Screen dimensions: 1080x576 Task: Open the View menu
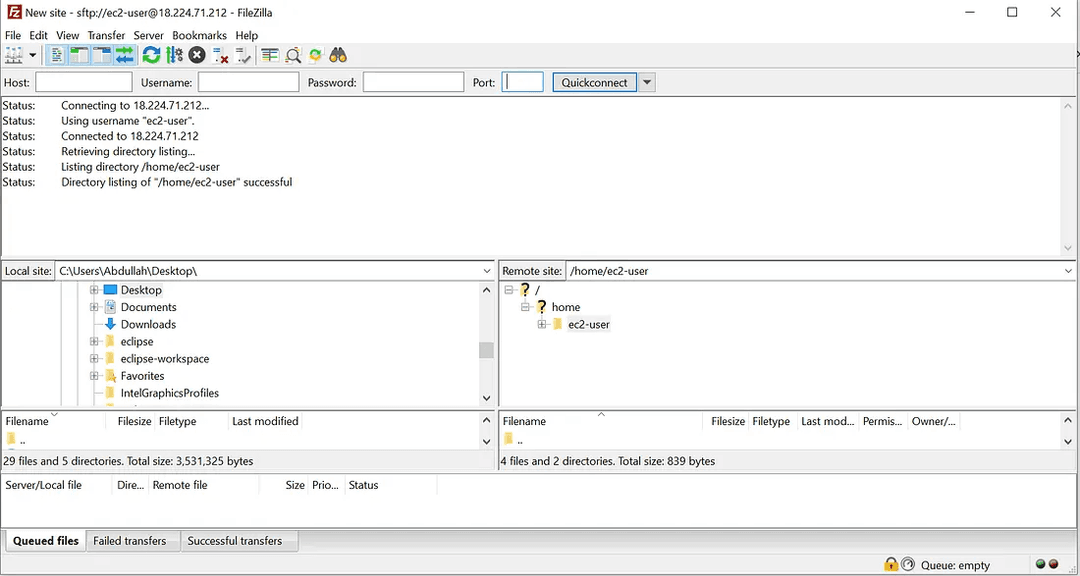68,35
